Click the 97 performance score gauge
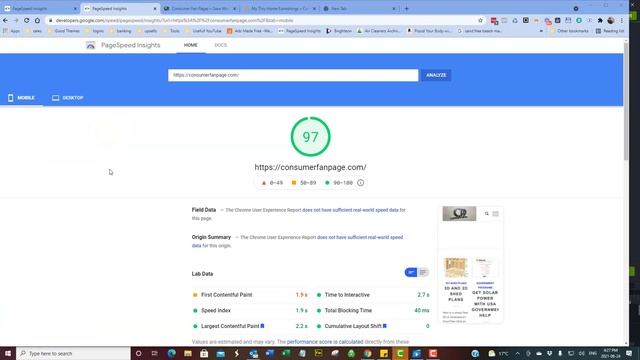Viewport: 640px width, 360px height. click(310, 137)
